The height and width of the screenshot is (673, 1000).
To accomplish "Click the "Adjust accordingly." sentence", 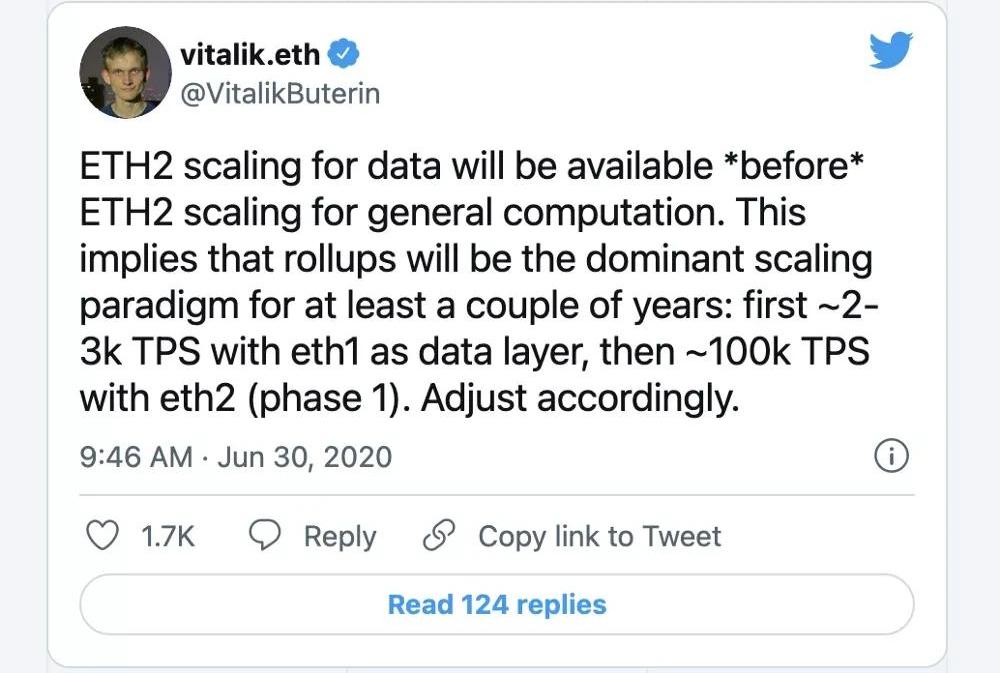I will (x=578, y=398).
